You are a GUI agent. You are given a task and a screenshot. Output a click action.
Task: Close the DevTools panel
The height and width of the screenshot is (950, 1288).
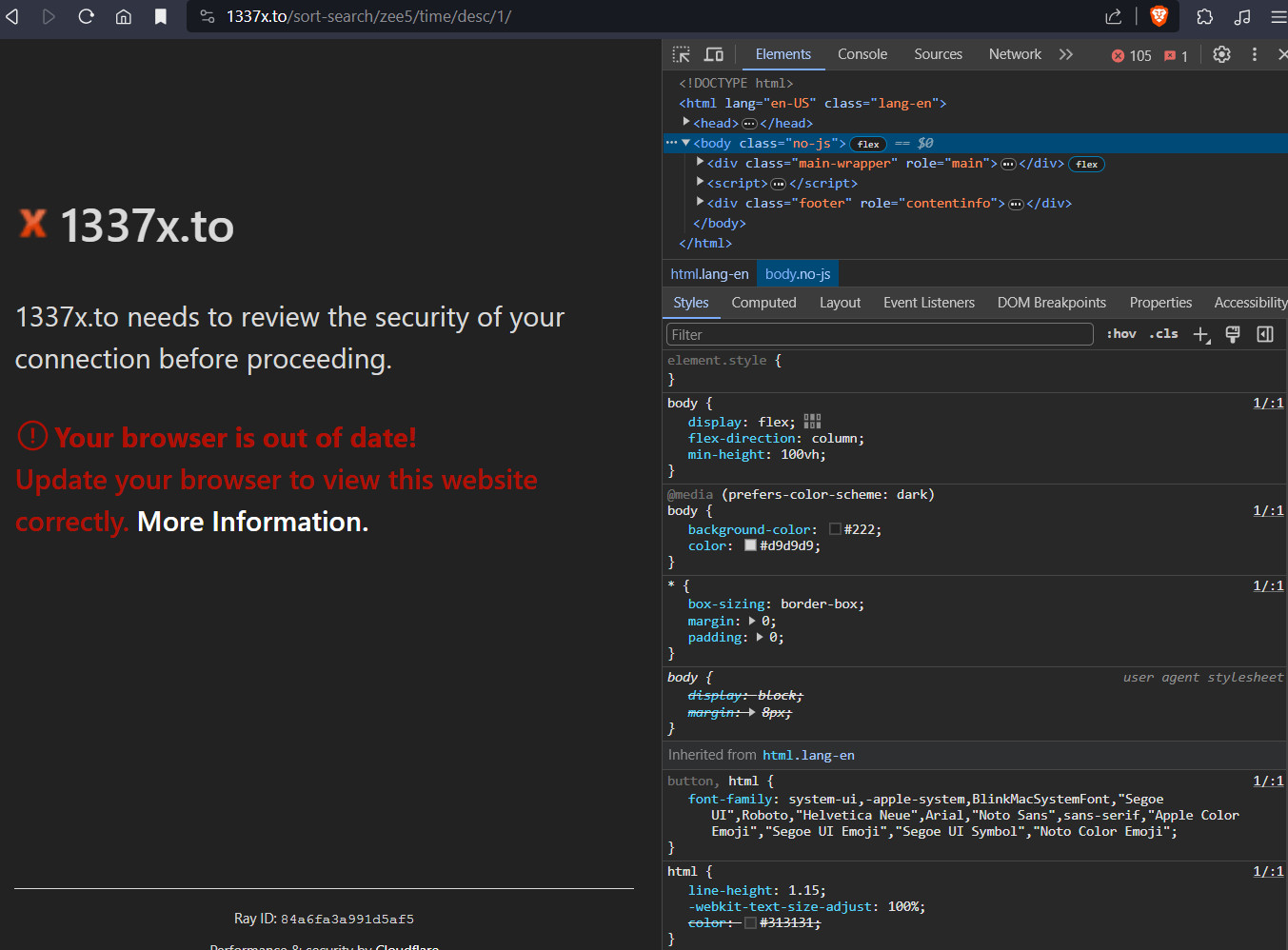pos(1282,54)
